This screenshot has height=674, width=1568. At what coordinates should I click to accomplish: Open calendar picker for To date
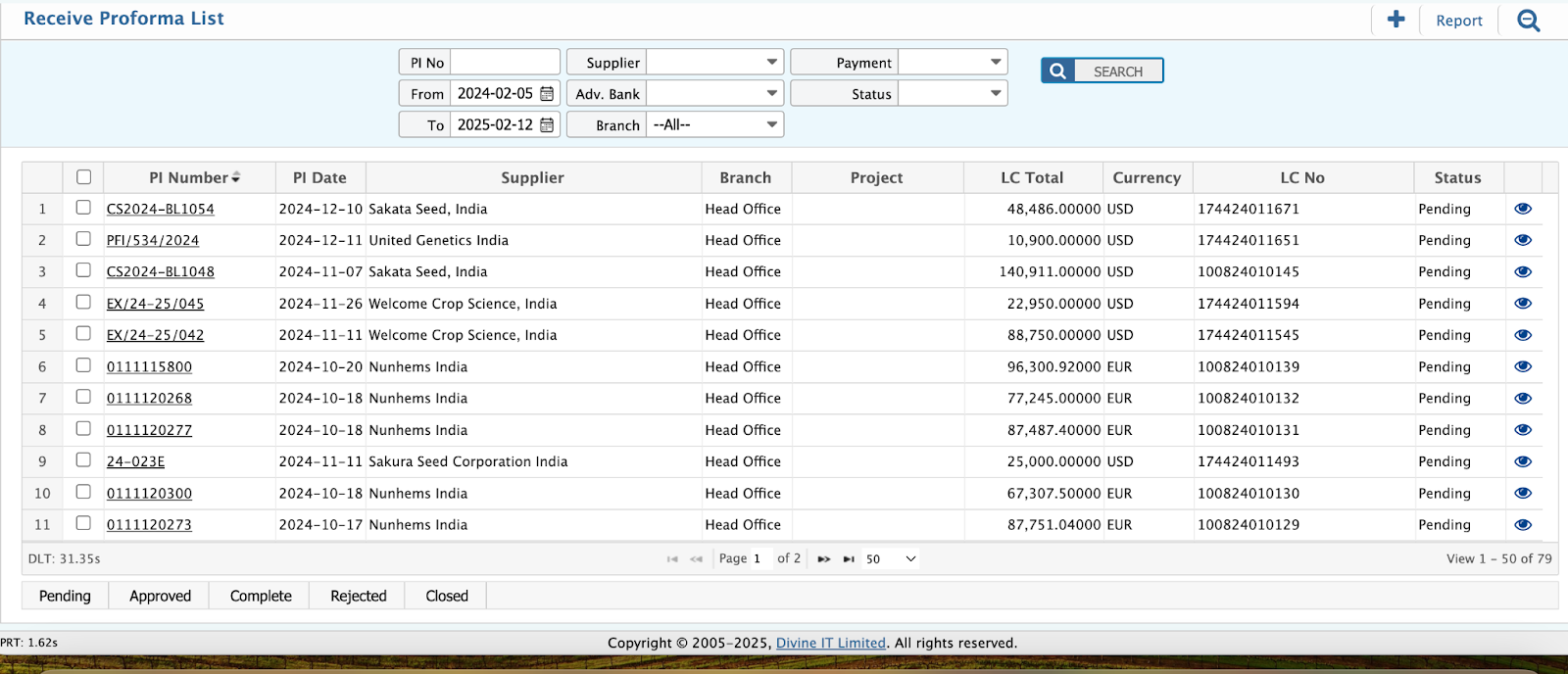coord(547,125)
